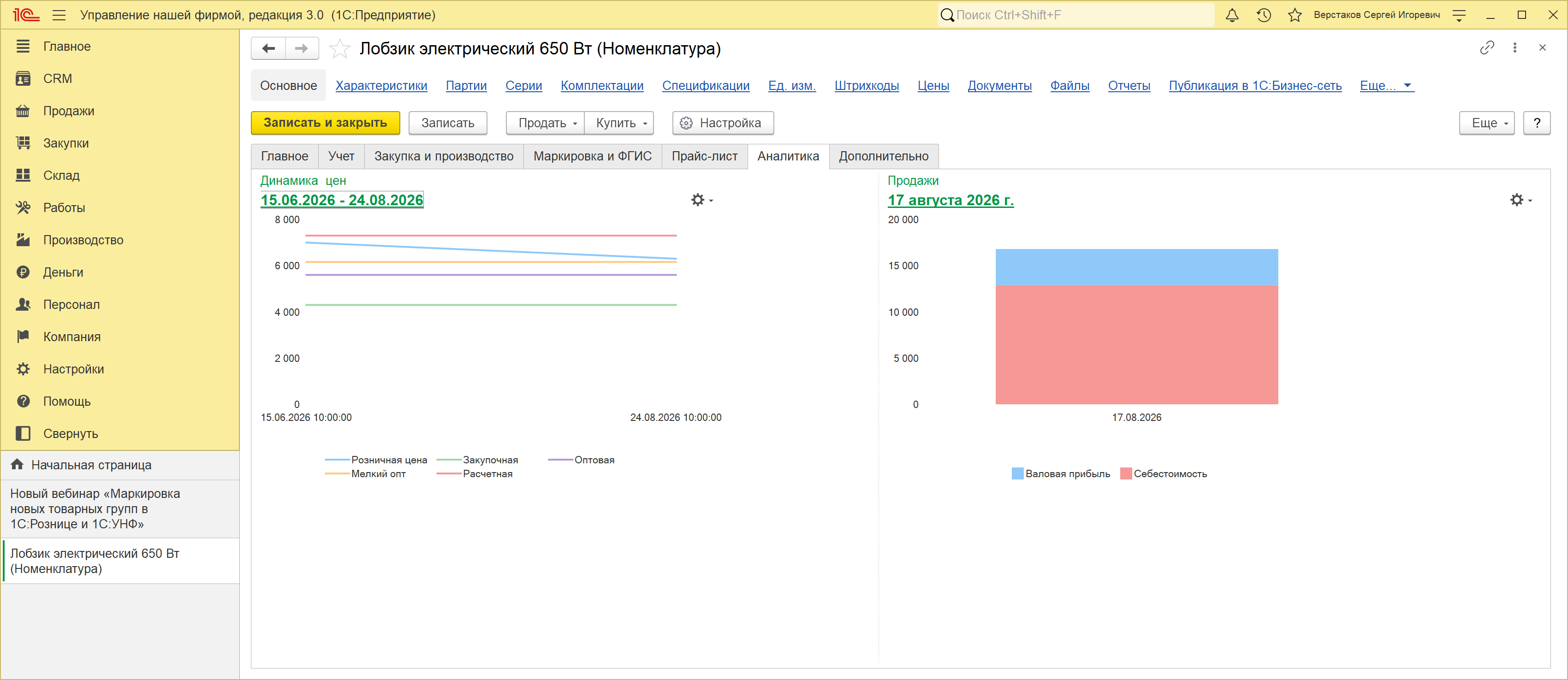Open the main hamburger menu in title bar
The width and height of the screenshot is (1568, 680).
point(59,15)
